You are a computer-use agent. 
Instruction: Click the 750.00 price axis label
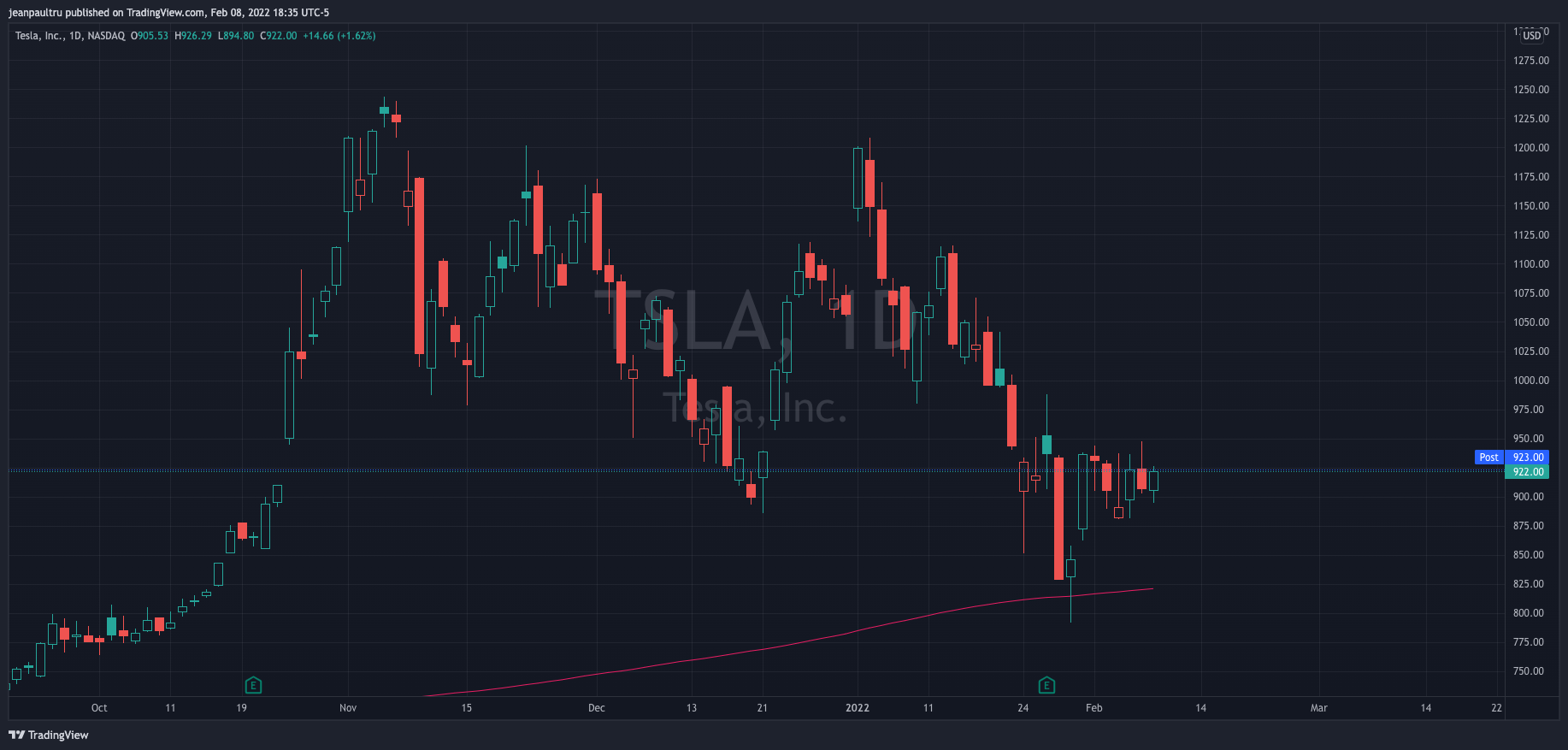[x=1528, y=671]
